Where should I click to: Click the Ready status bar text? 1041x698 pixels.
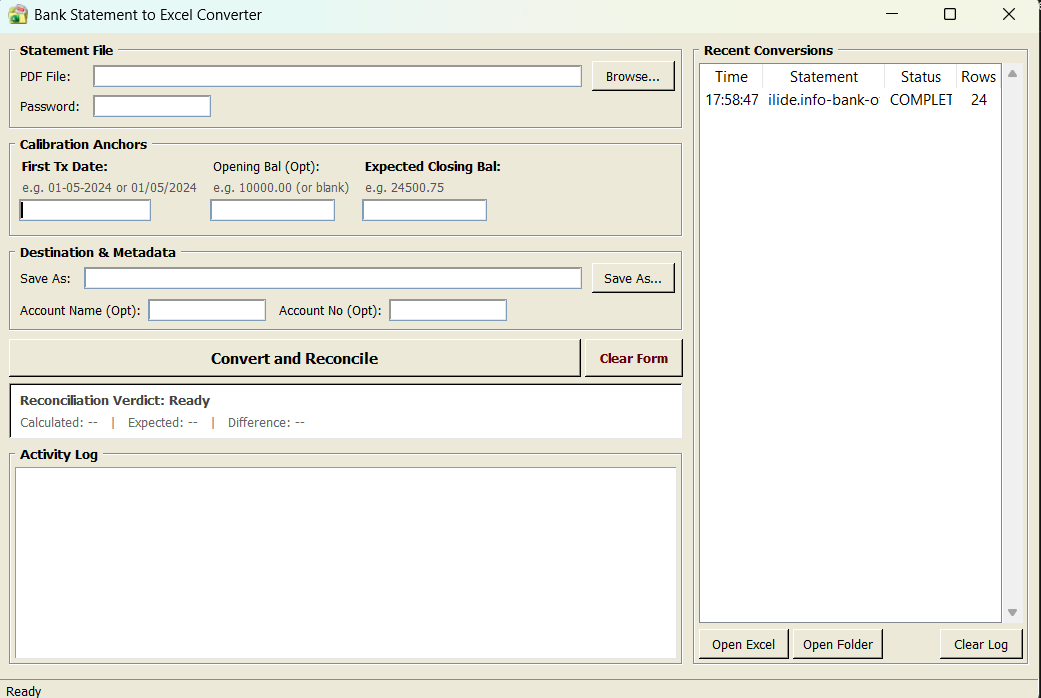click(24, 691)
